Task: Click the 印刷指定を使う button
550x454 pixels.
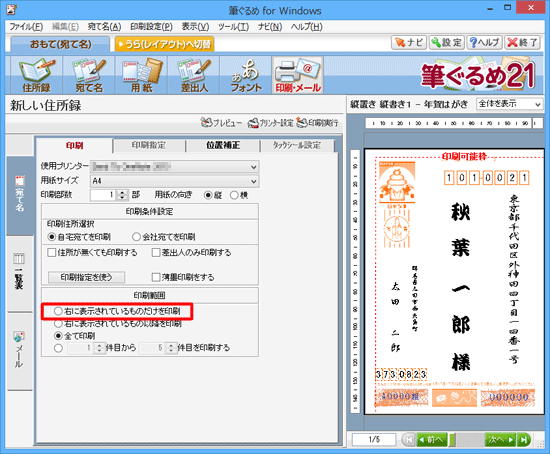Action: click(x=86, y=277)
